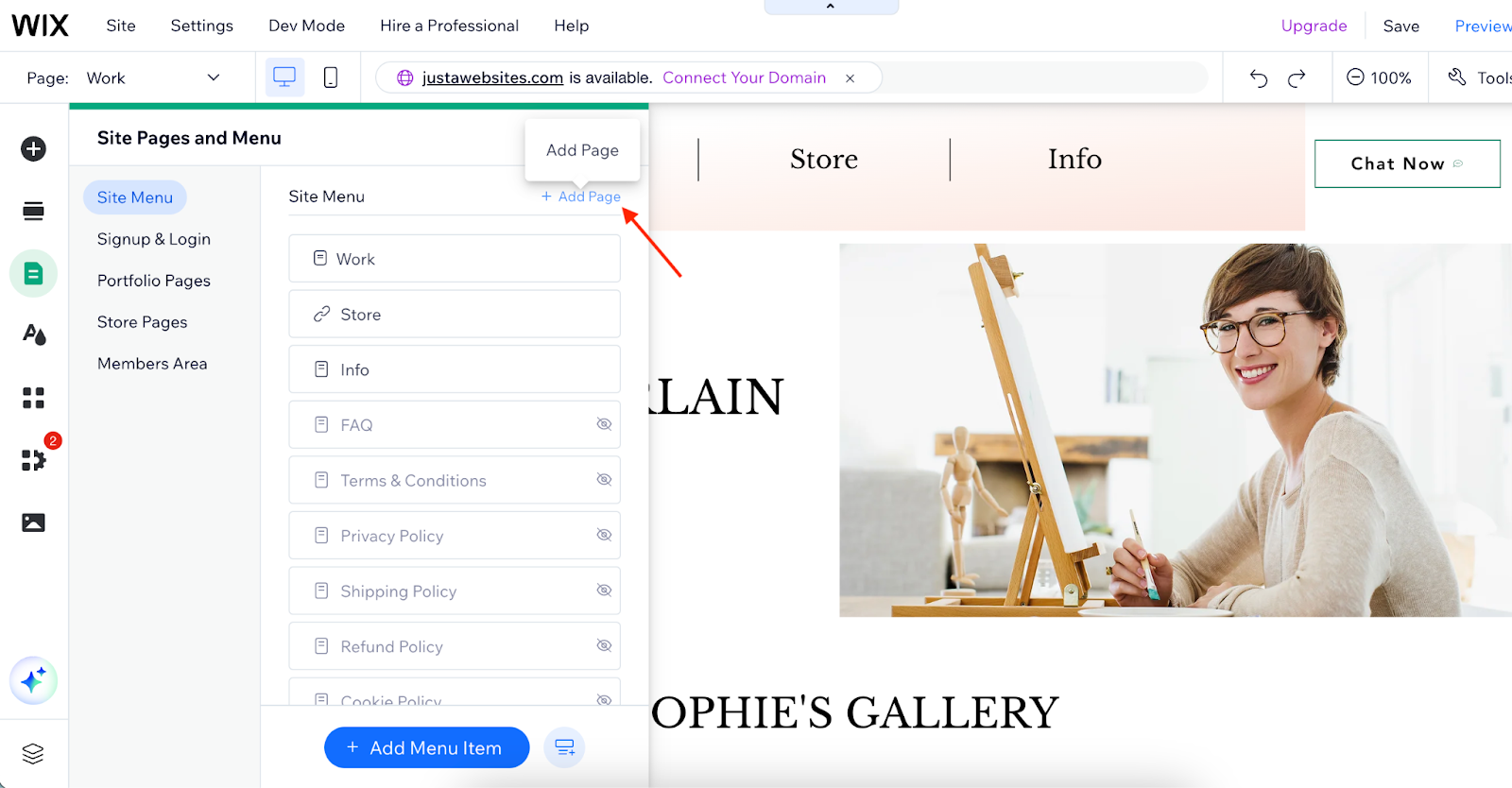Open the Settings menu in the top bar
The image size is (1512, 788).
pyautogui.click(x=201, y=26)
